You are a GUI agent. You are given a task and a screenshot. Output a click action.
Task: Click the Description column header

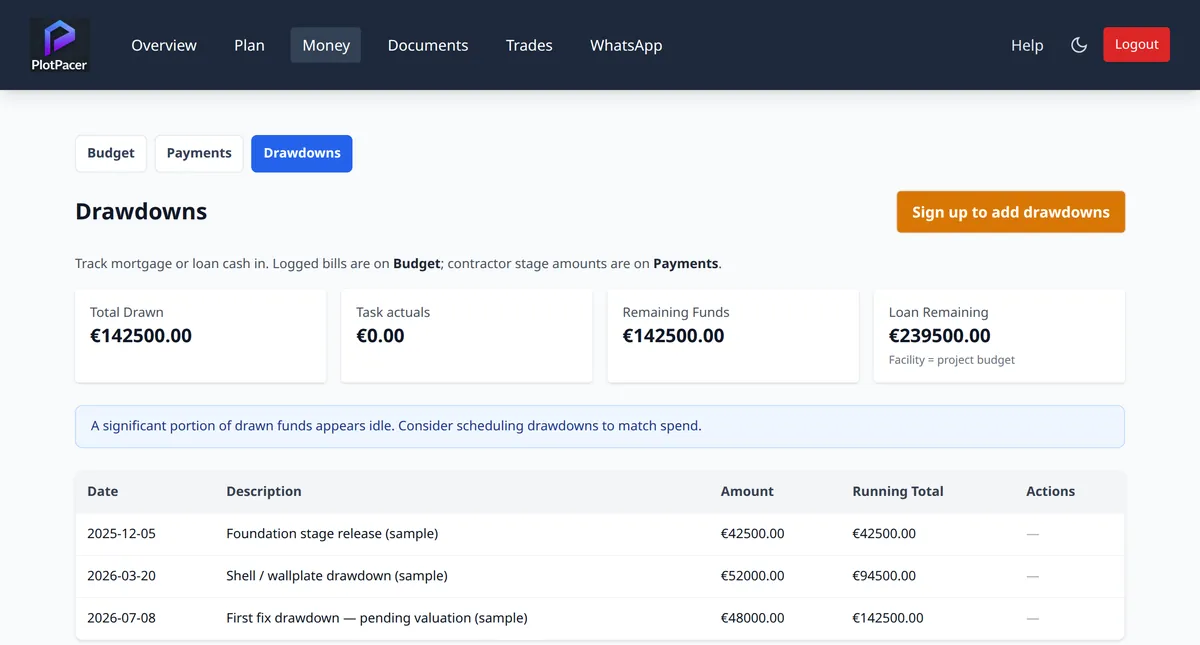(x=264, y=491)
